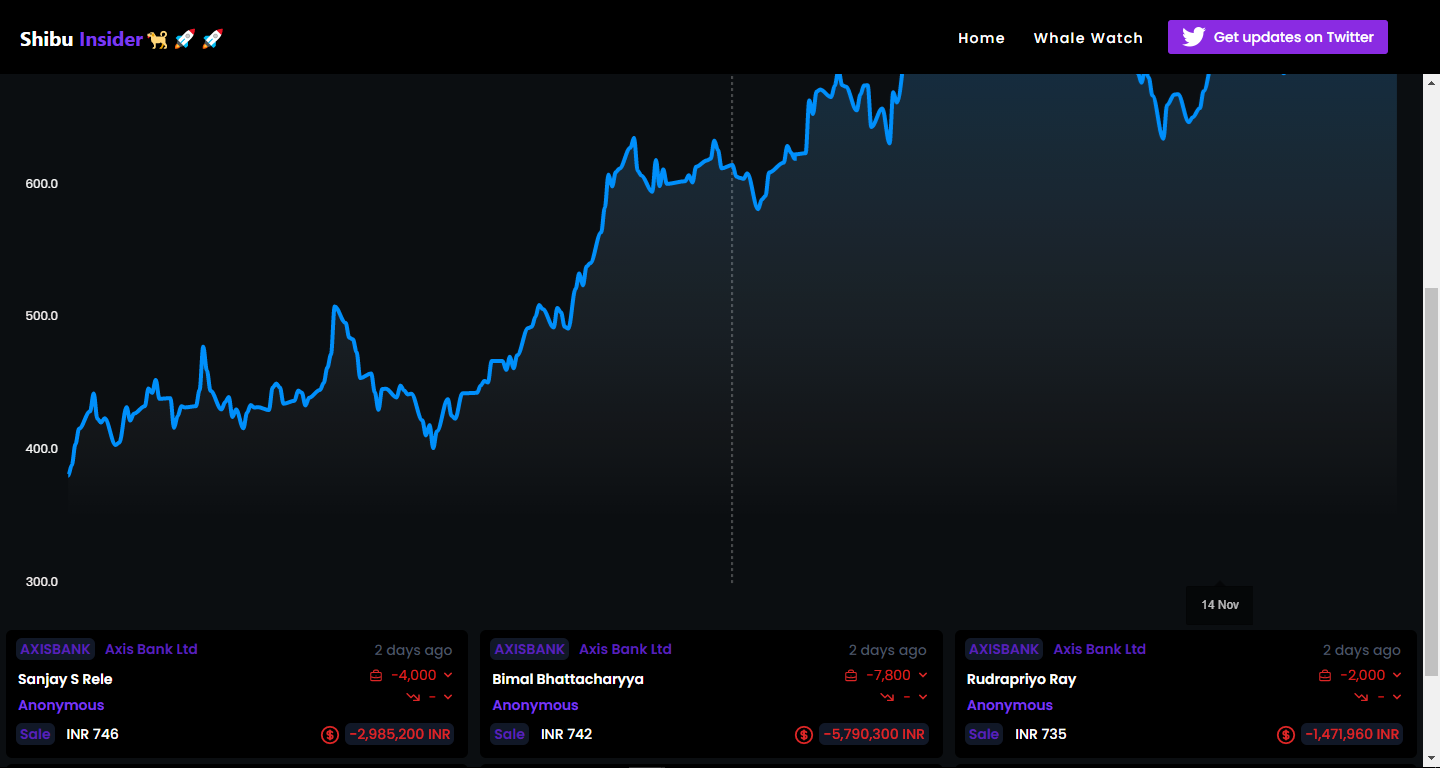Click the INR 742 price text
The image size is (1440, 768).
(567, 734)
